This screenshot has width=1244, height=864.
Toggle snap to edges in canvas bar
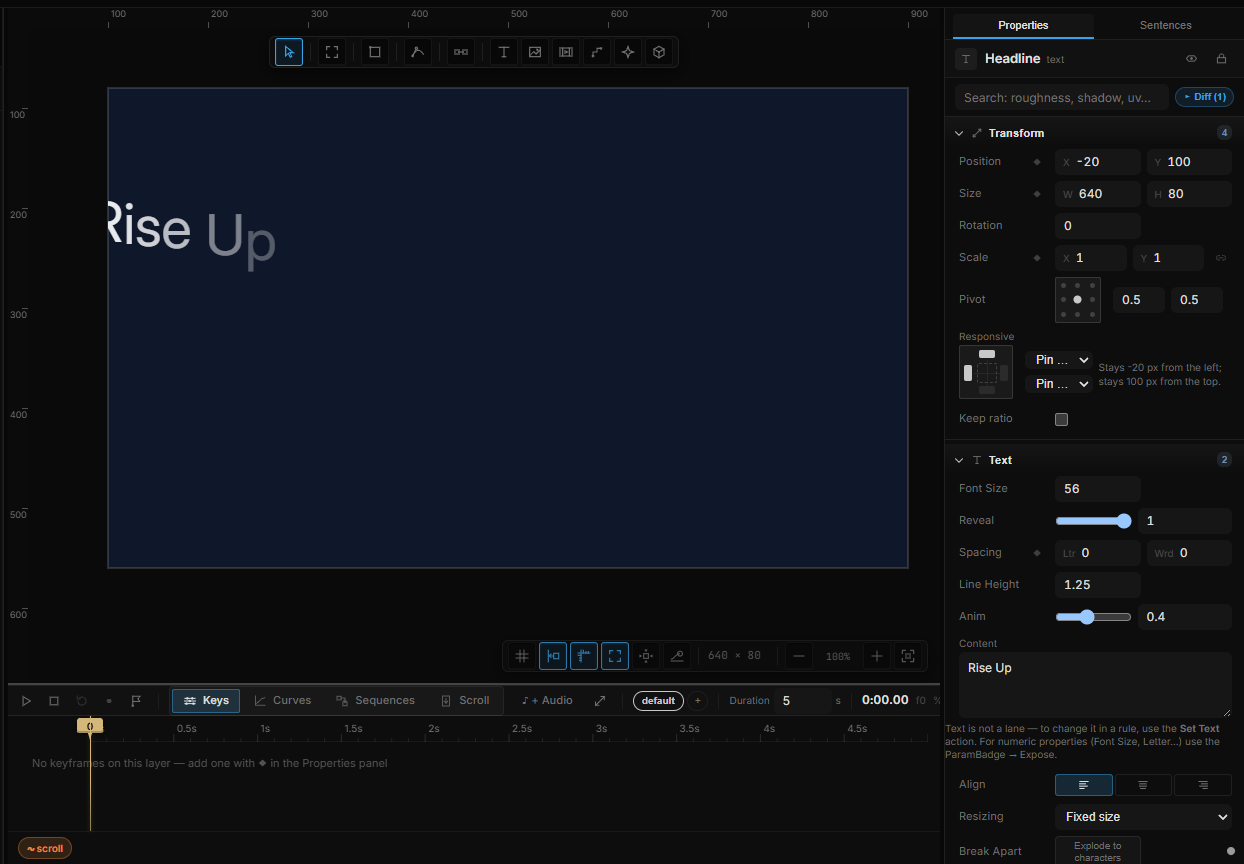tap(553, 656)
